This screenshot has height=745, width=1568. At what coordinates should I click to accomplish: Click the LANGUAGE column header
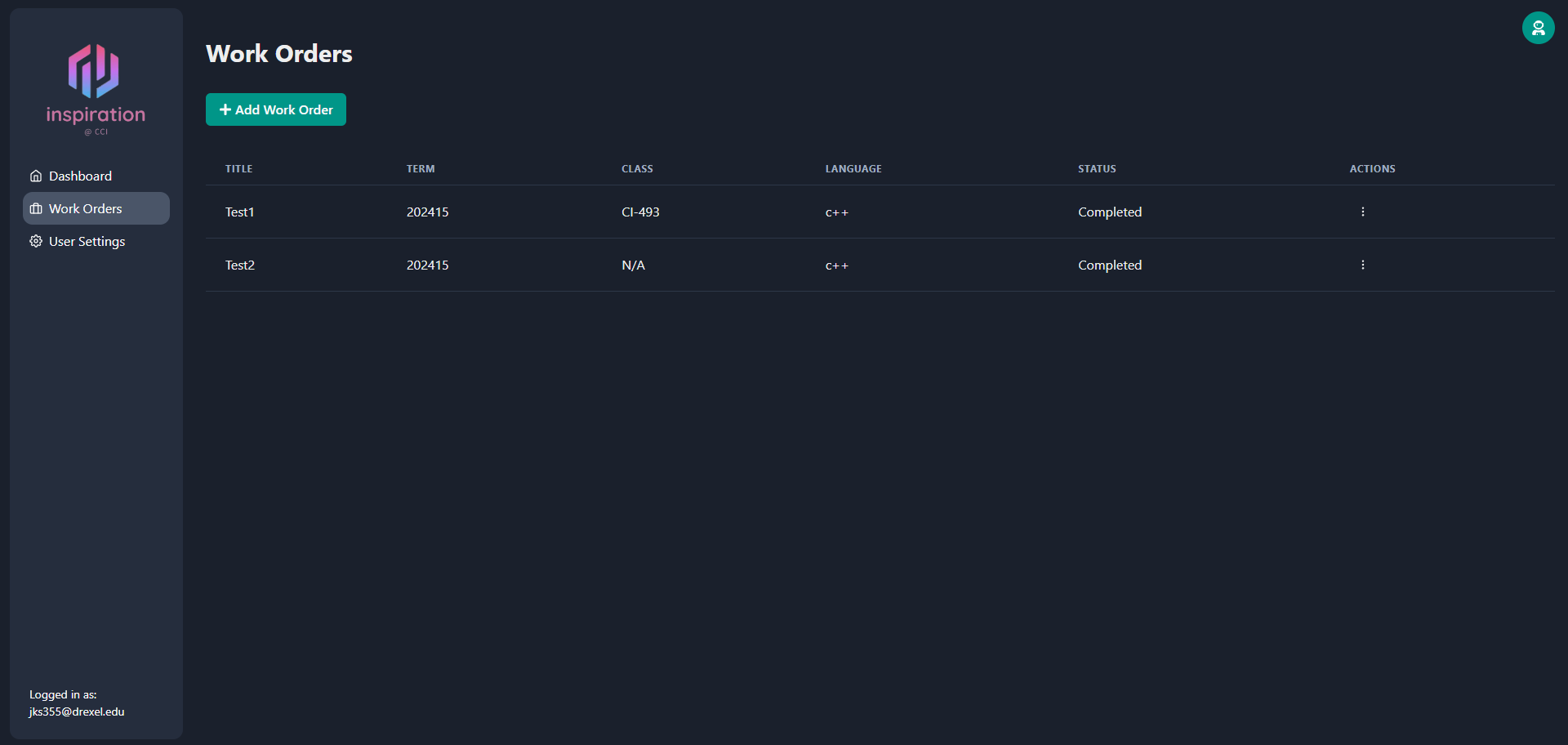[x=853, y=168]
